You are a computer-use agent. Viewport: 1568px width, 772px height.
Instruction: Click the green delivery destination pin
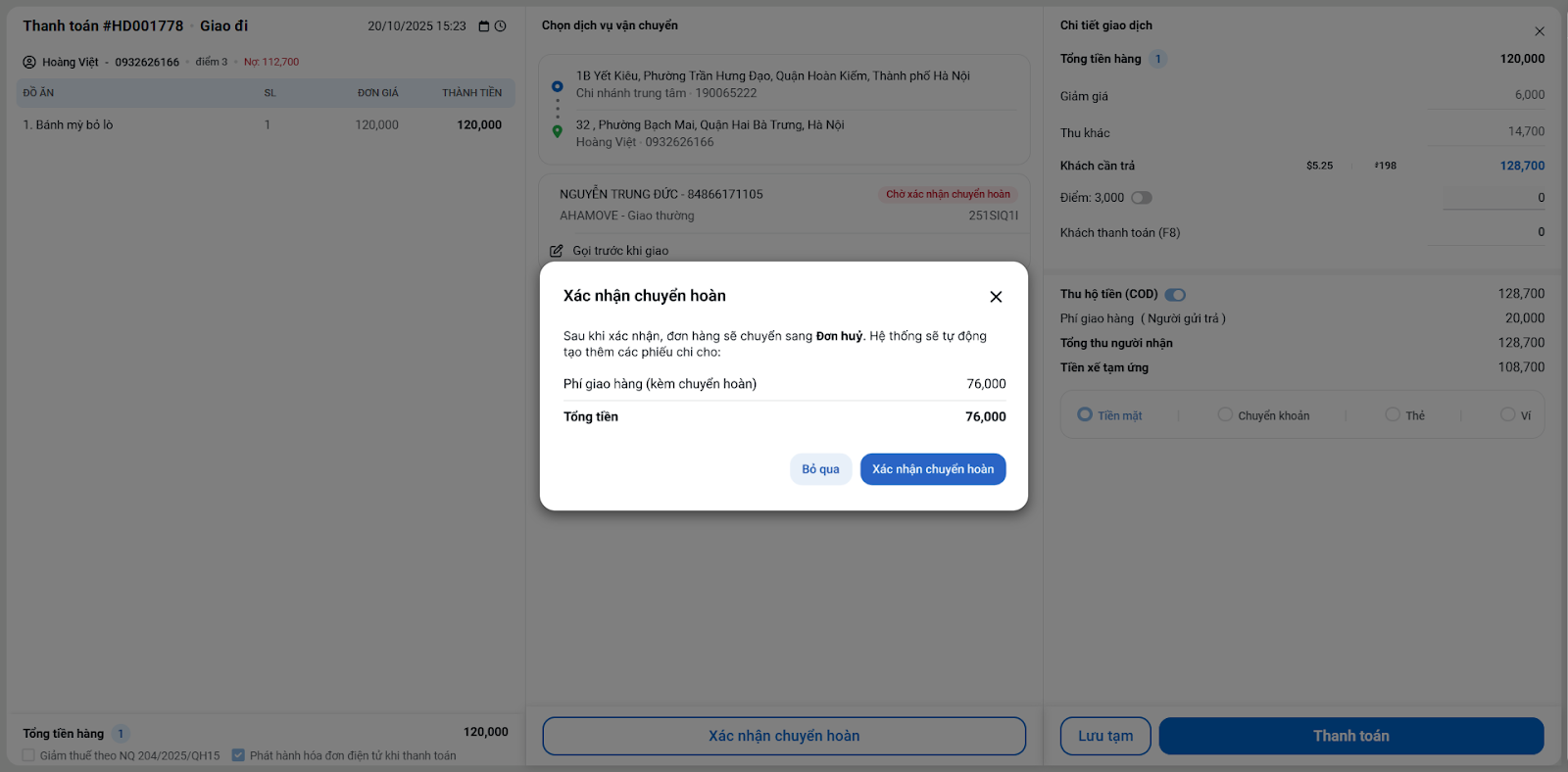pos(558,131)
